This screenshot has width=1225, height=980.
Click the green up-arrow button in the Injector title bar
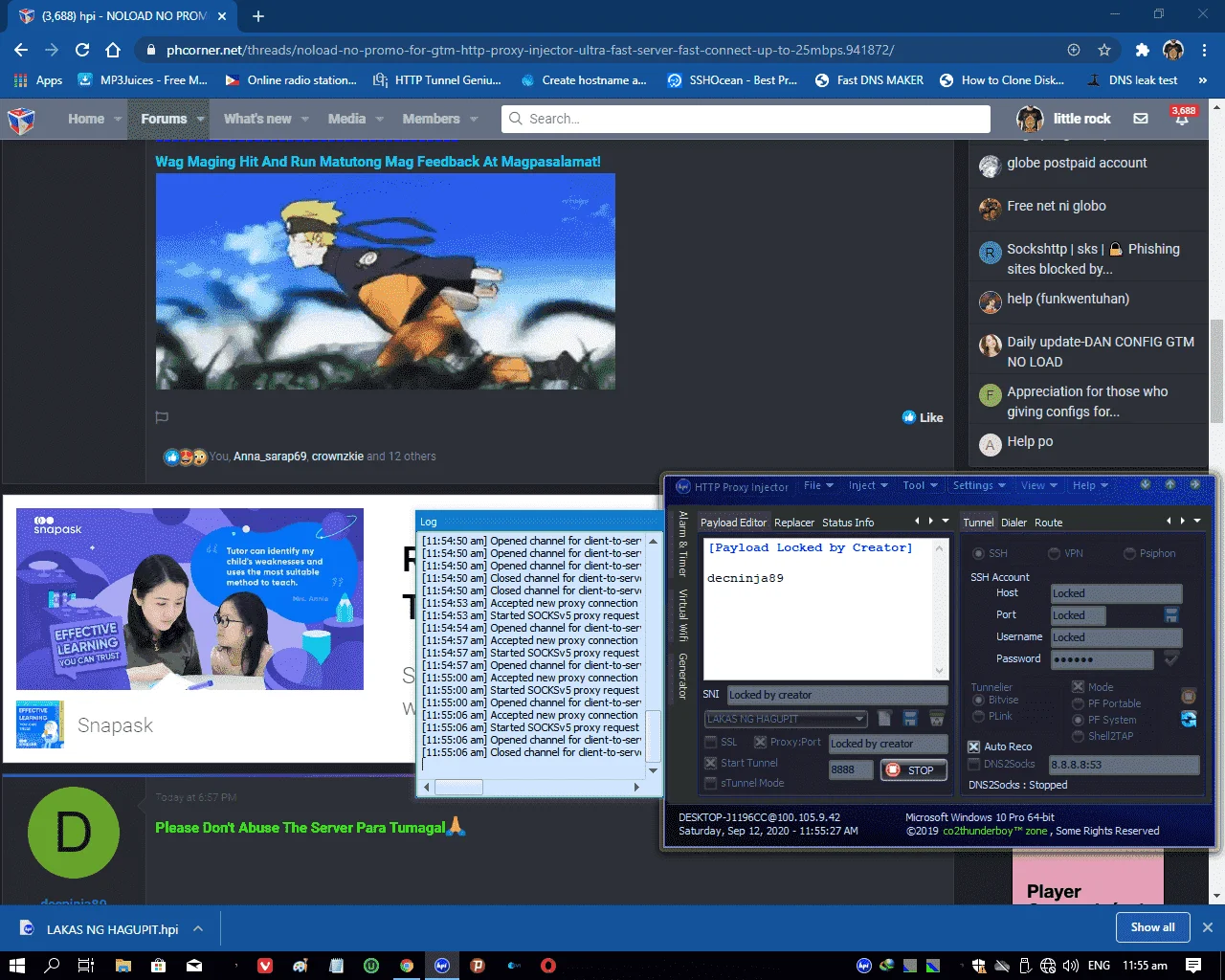(1169, 484)
